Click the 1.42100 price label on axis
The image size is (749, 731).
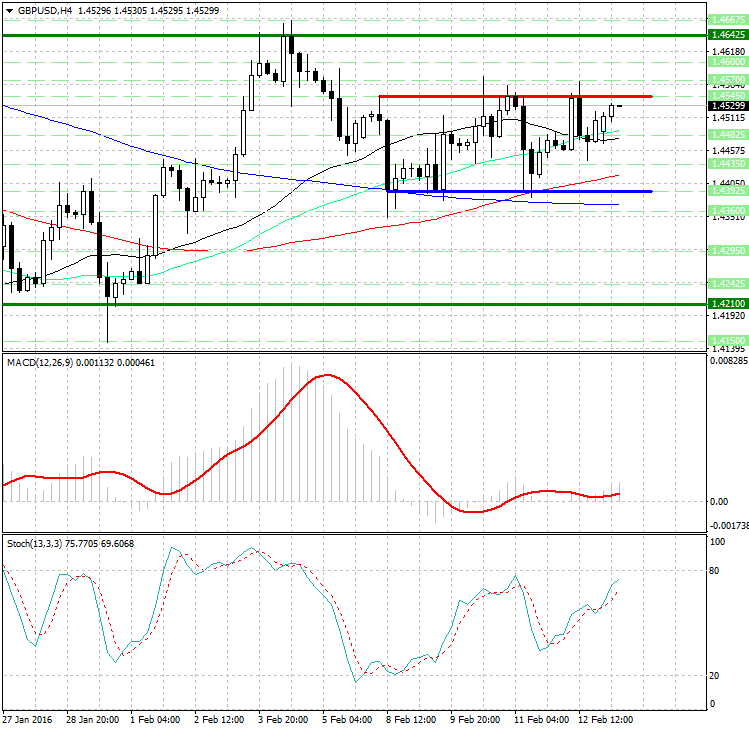726,303
